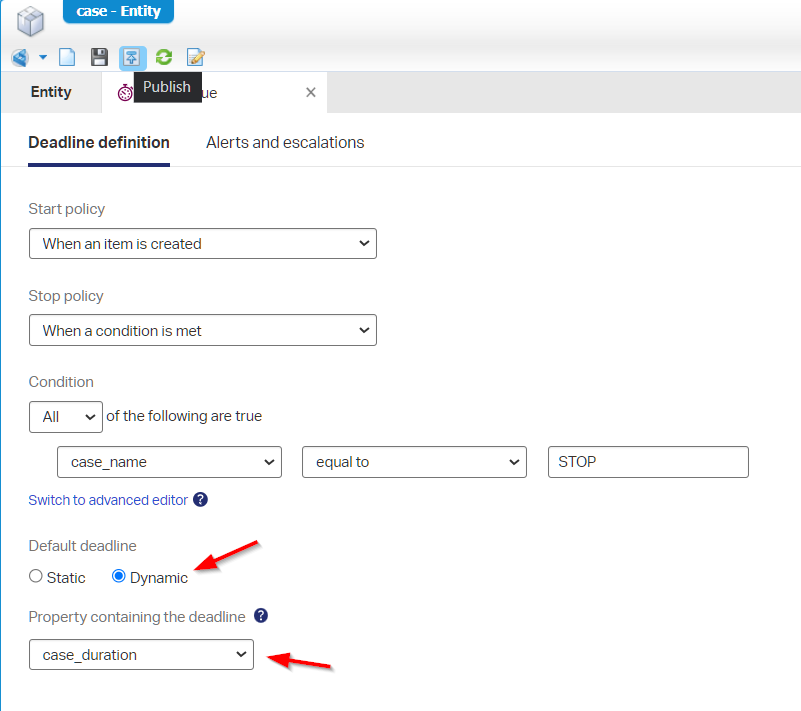
Task: Open the Stop policy dropdown
Action: 202,331
